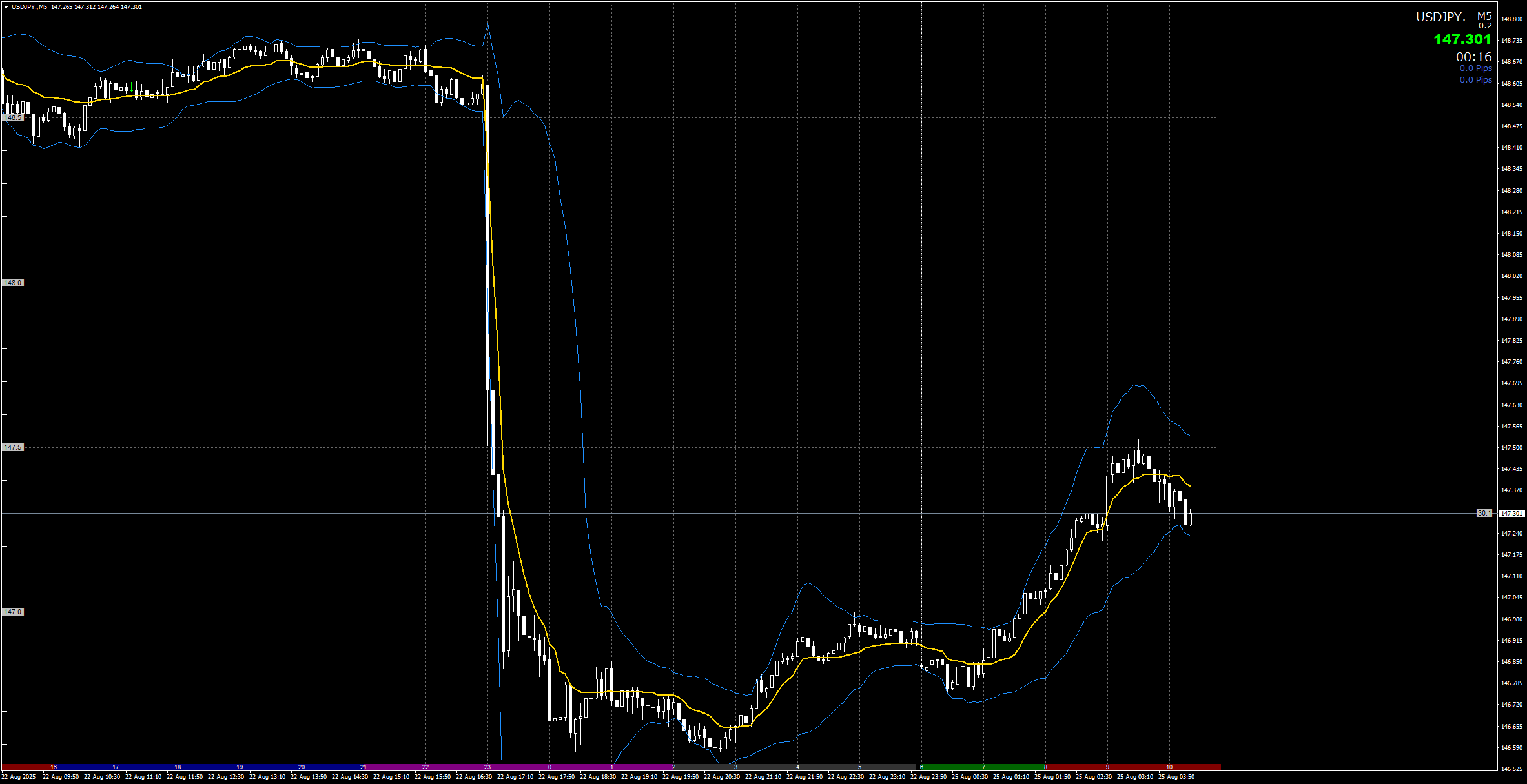Viewport: 1527px width, 784px height.
Task: Click the dropdown arrow beside USDJPY.,M5 title
Action: click(6, 7)
